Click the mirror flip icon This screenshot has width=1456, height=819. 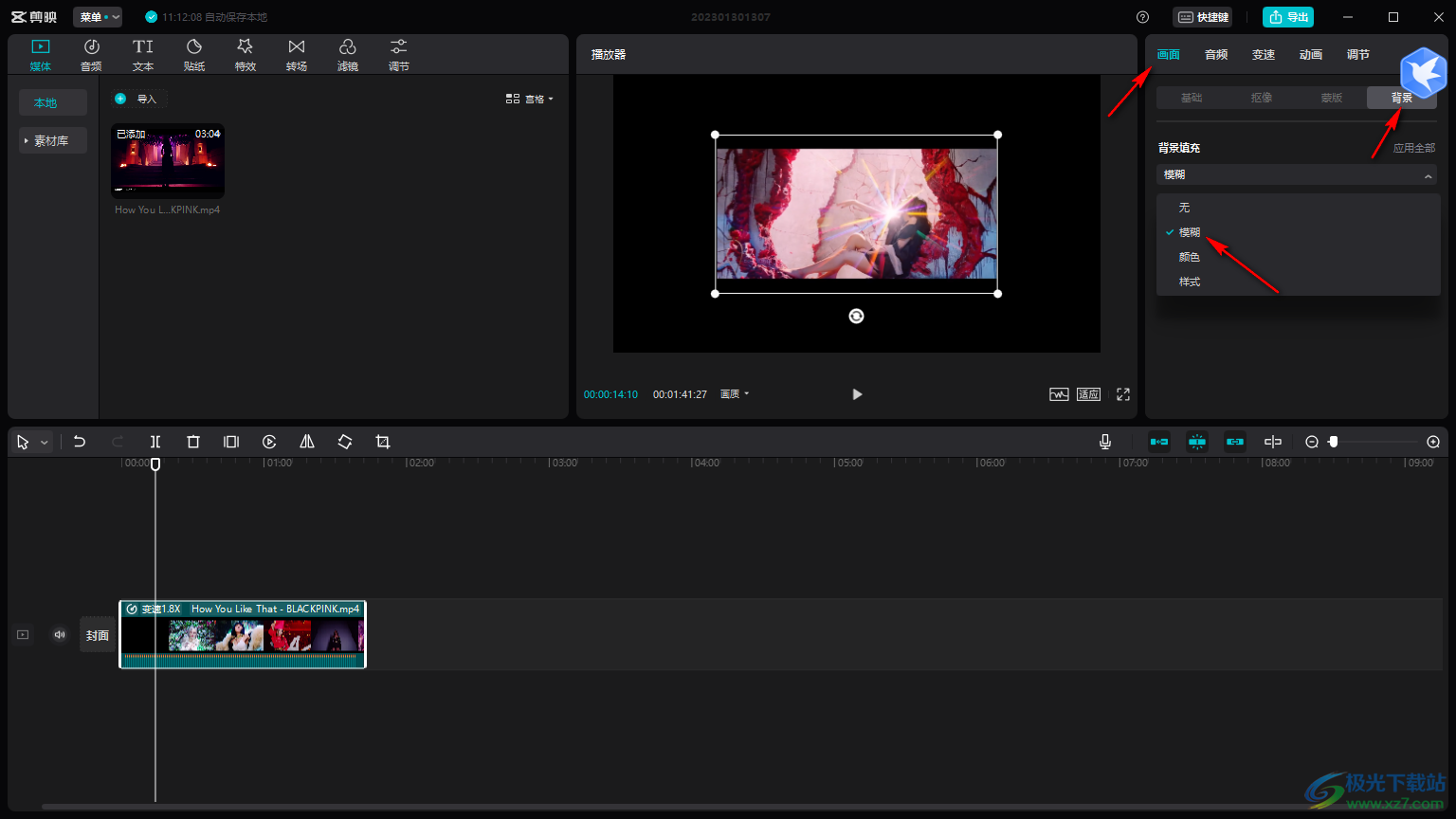pos(307,442)
